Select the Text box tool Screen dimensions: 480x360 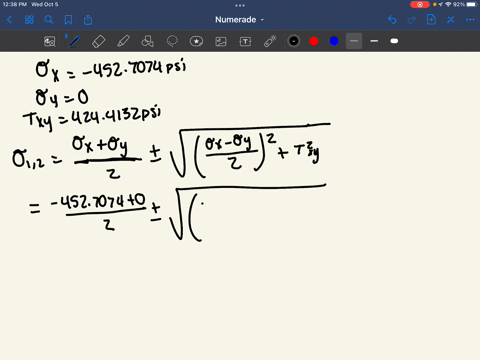[245, 41]
